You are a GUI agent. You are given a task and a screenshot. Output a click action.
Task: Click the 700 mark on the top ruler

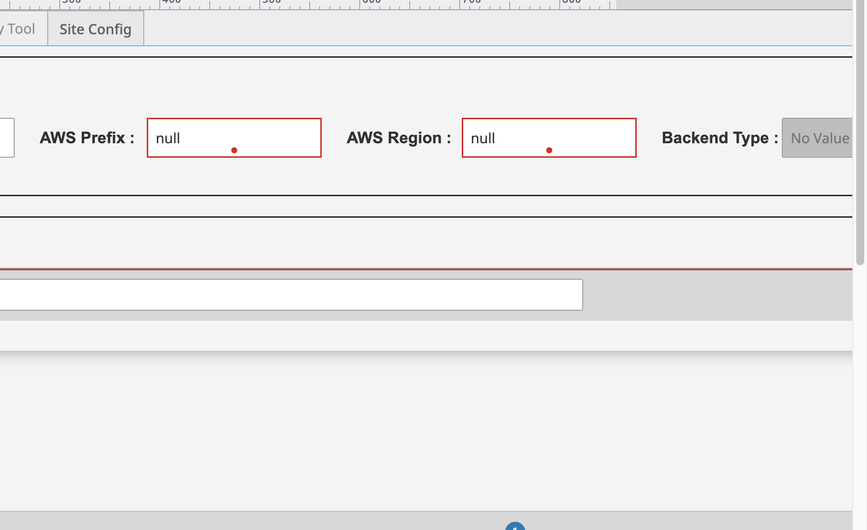pyautogui.click(x=469, y=4)
